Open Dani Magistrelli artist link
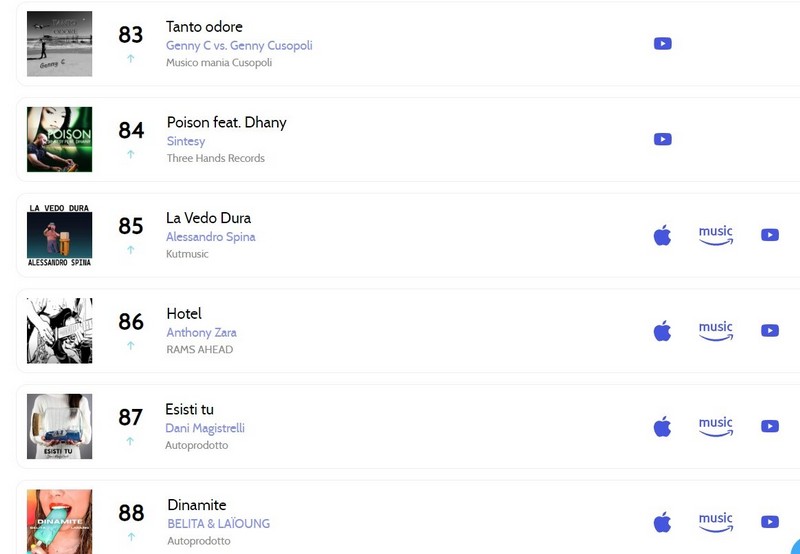 pyautogui.click(x=205, y=428)
